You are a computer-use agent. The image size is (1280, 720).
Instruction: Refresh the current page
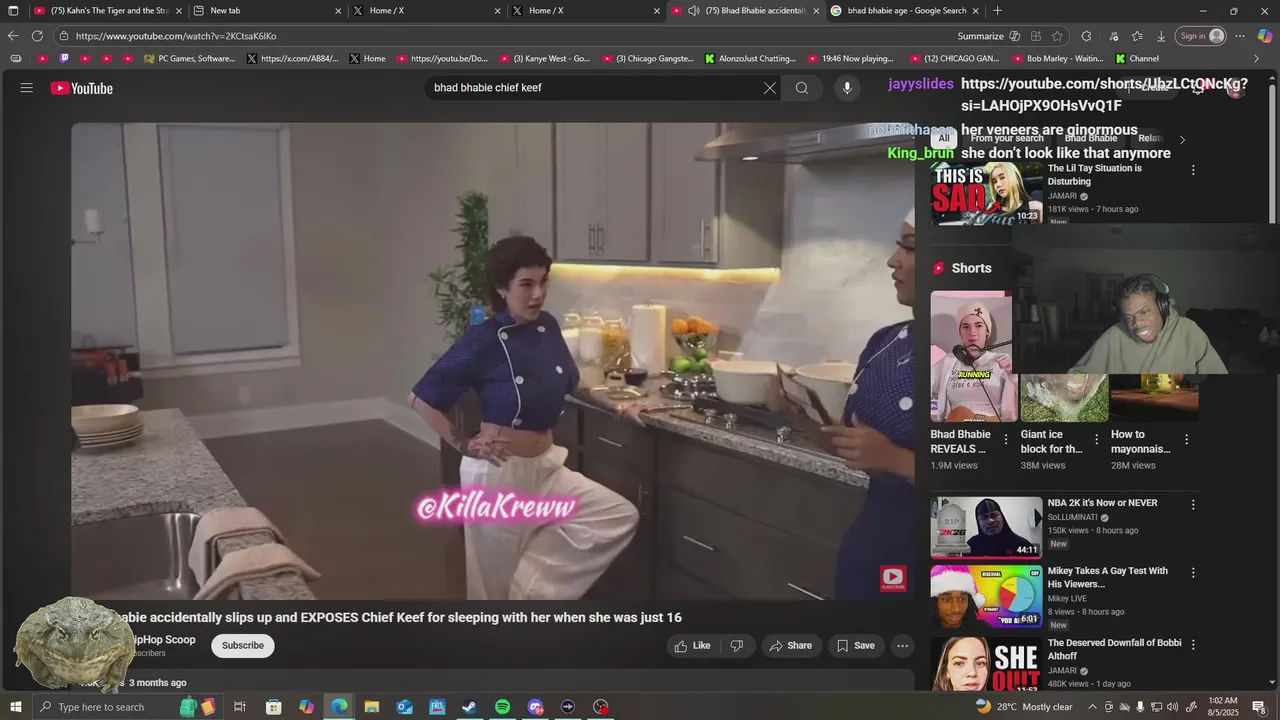point(37,36)
